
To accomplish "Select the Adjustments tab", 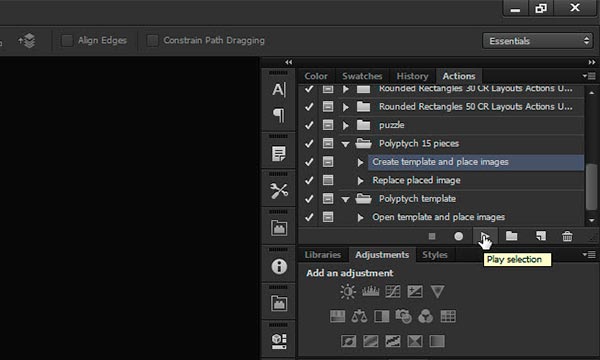I will tap(382, 255).
